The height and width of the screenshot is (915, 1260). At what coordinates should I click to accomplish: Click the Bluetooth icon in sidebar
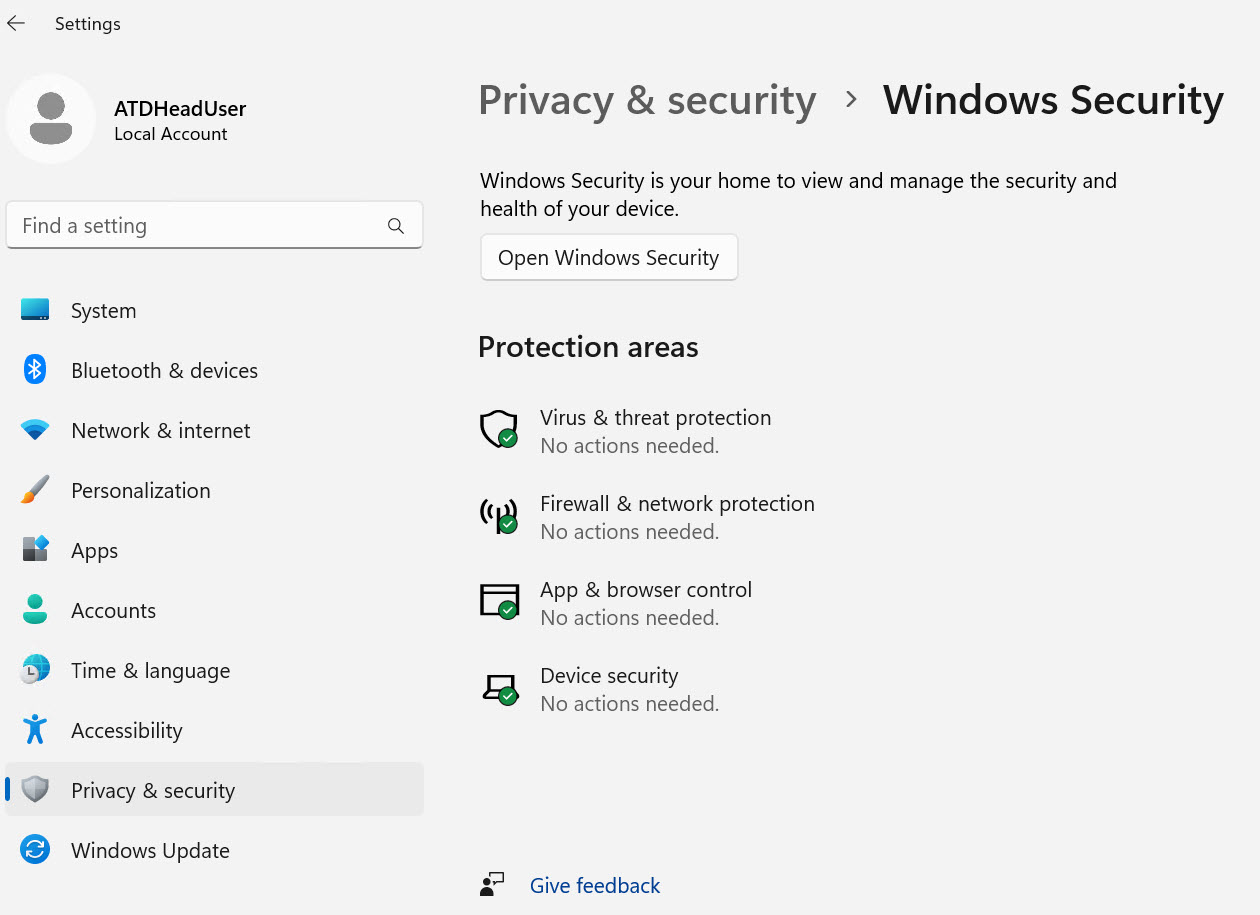pos(35,370)
